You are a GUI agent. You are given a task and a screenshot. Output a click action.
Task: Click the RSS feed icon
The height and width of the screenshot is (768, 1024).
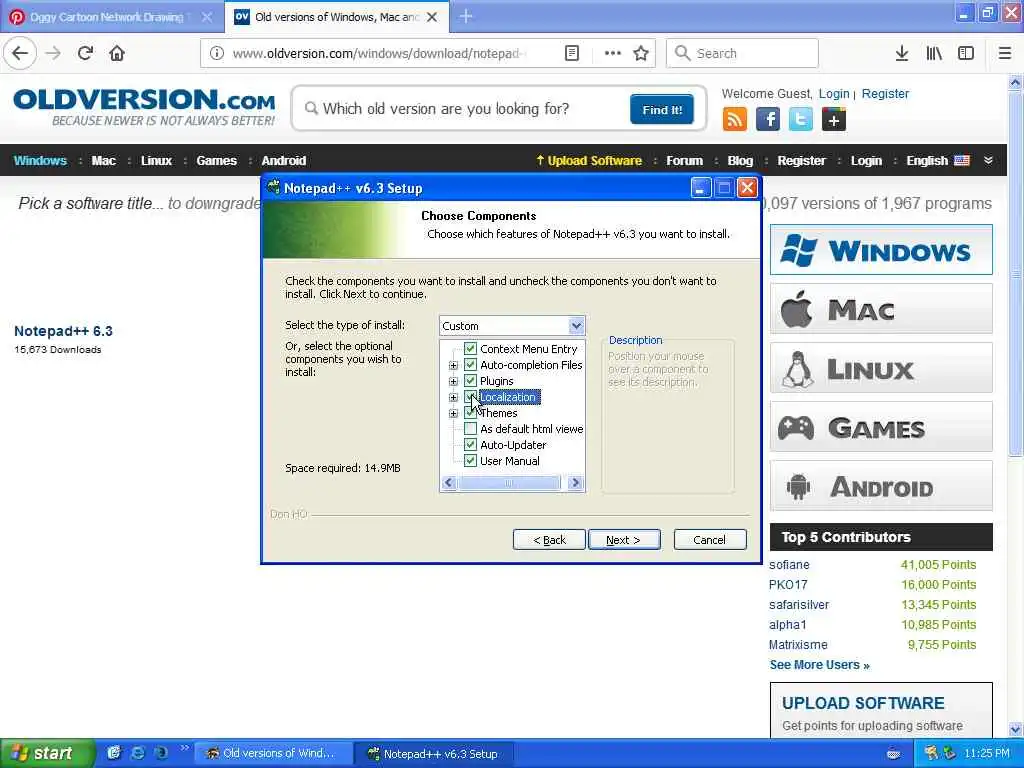click(735, 120)
